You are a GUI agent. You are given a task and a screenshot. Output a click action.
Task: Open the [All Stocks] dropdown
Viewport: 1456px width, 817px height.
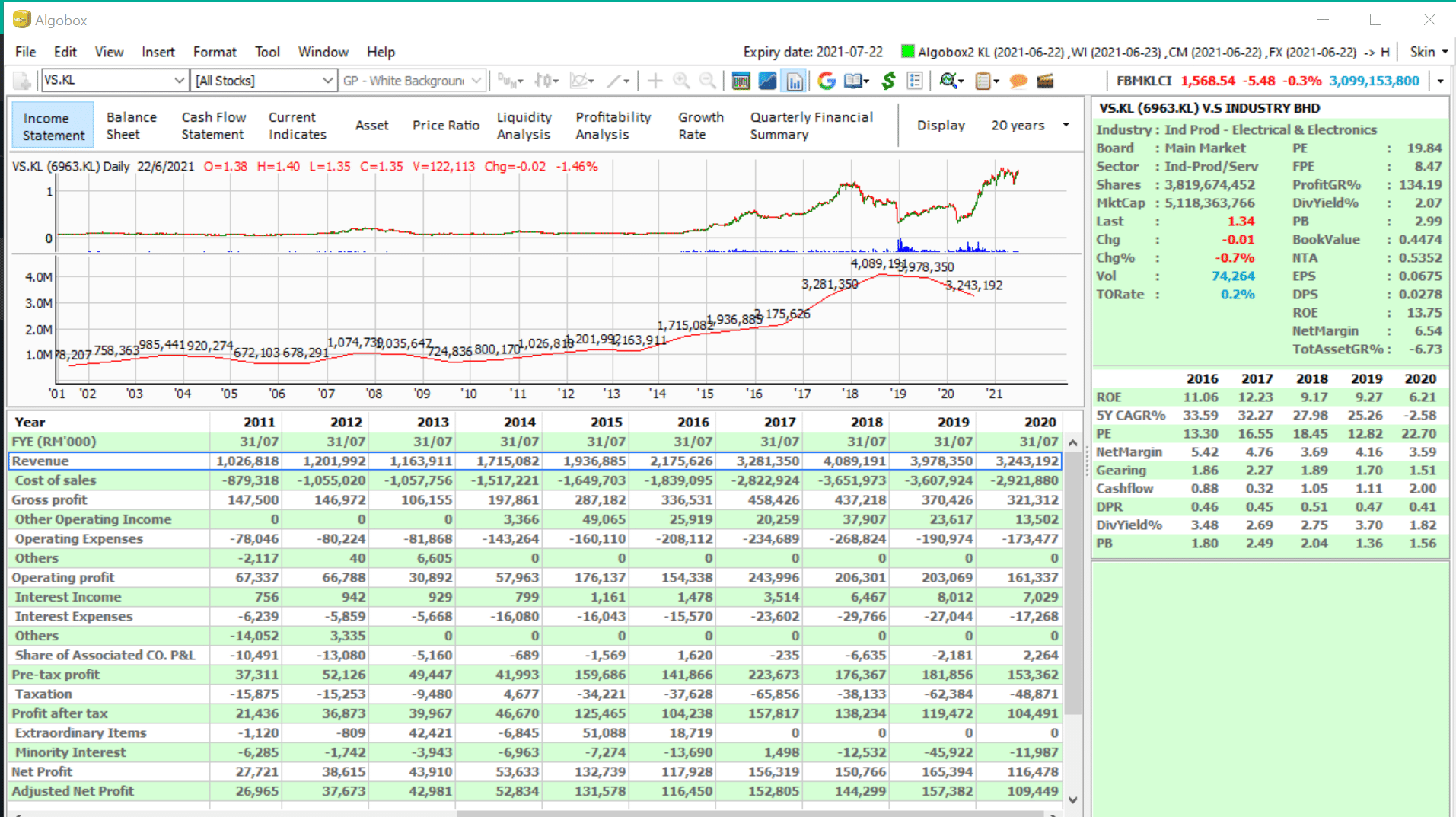(327, 80)
